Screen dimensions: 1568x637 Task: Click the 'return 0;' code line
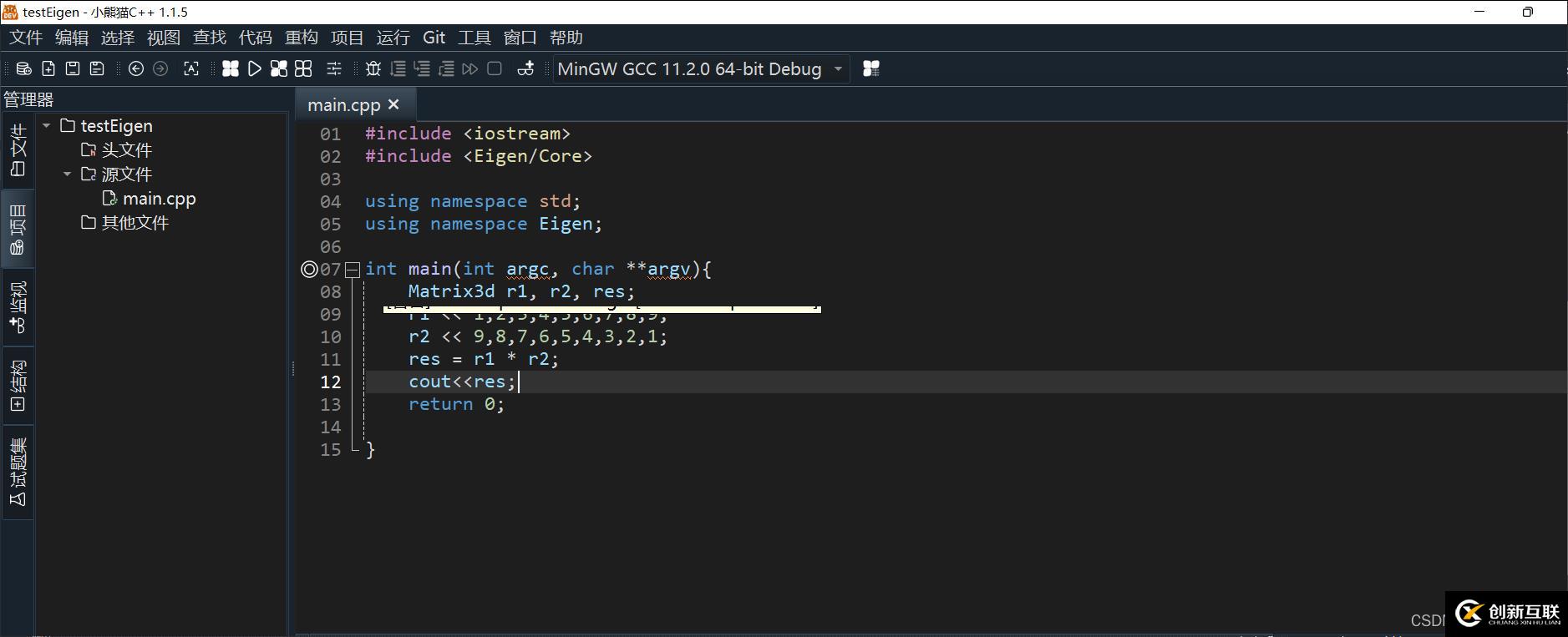pos(456,404)
